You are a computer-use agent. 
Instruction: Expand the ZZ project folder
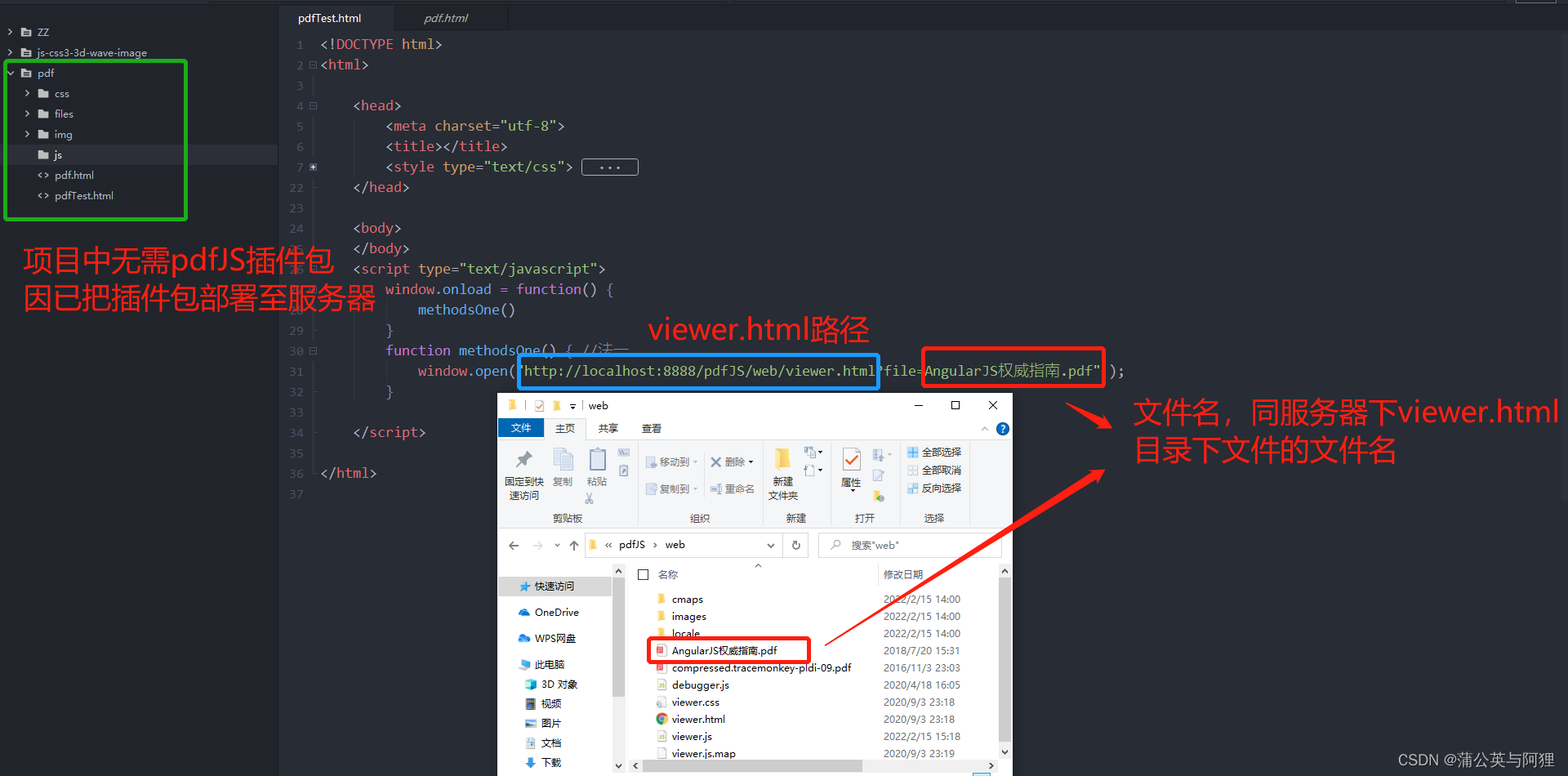coord(11,32)
